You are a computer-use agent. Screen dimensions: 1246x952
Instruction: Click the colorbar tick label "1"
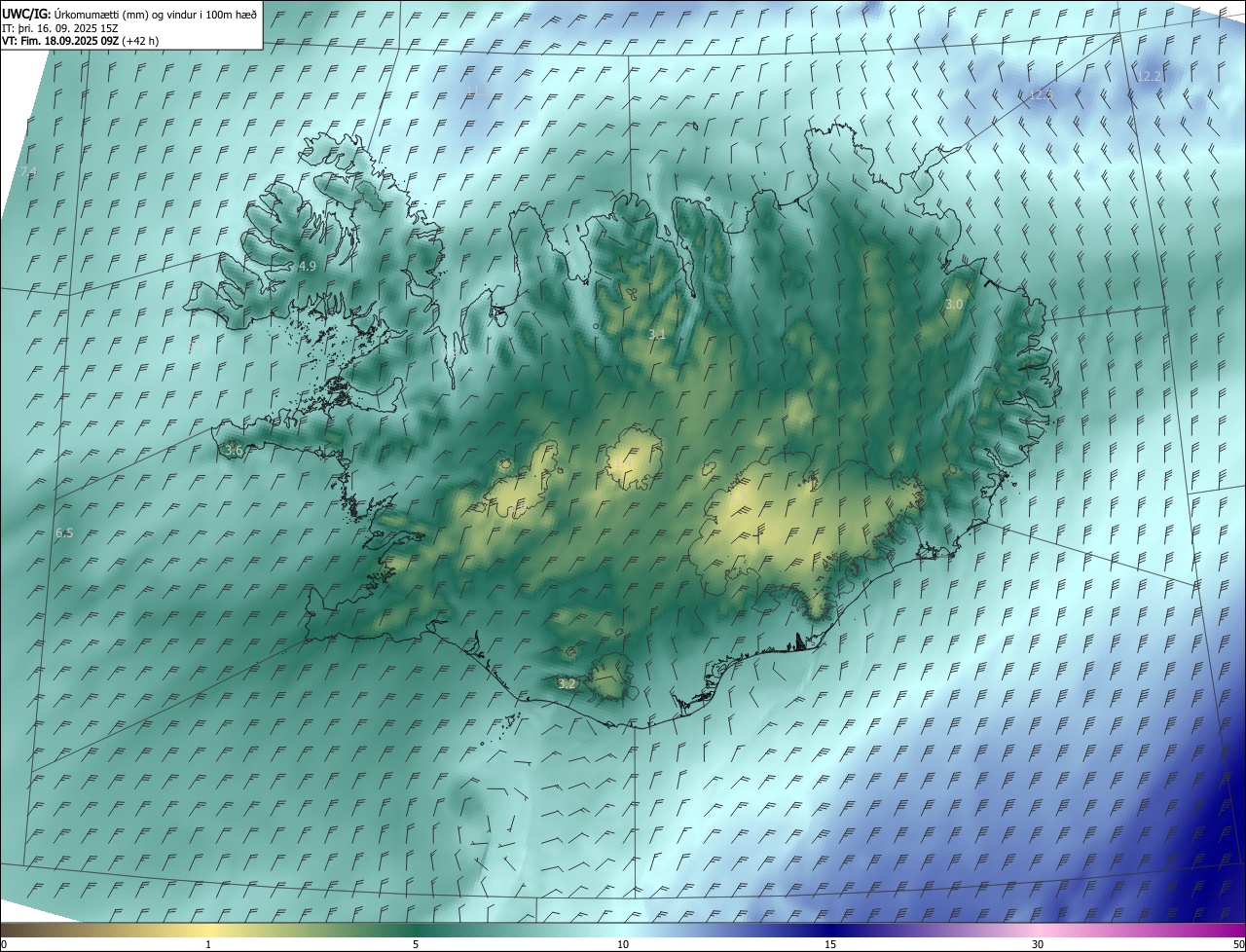click(x=208, y=944)
